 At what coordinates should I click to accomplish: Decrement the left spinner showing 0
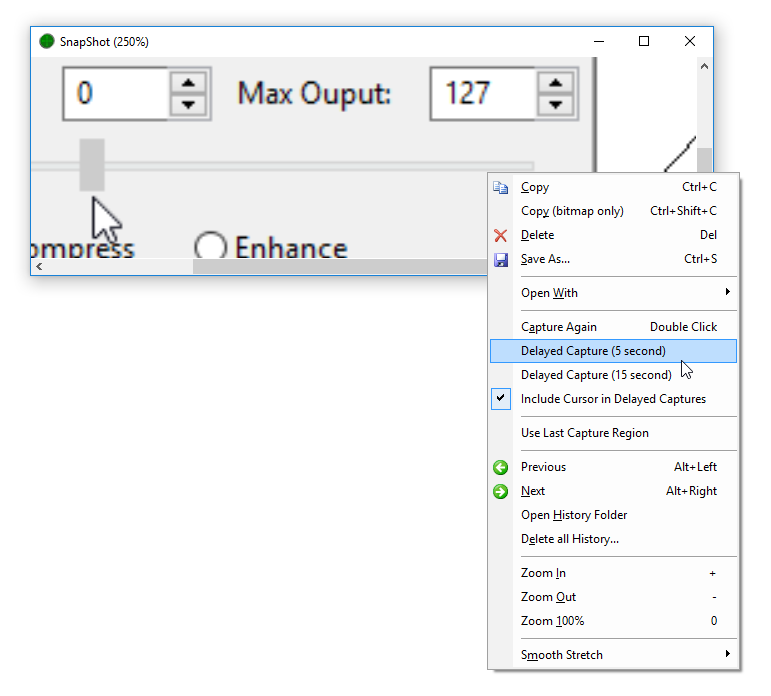[188, 104]
